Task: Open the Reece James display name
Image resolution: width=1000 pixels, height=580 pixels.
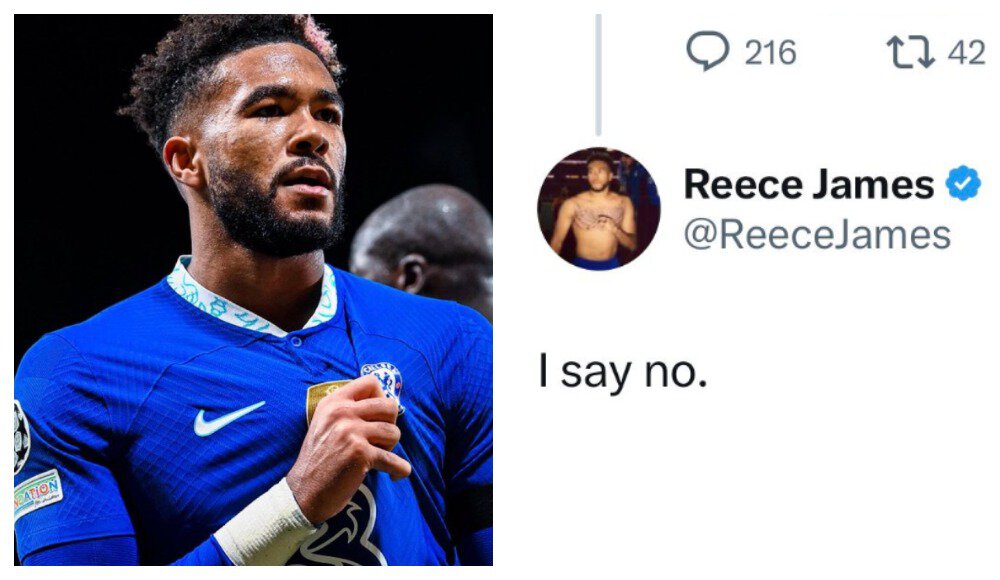Action: point(808,184)
